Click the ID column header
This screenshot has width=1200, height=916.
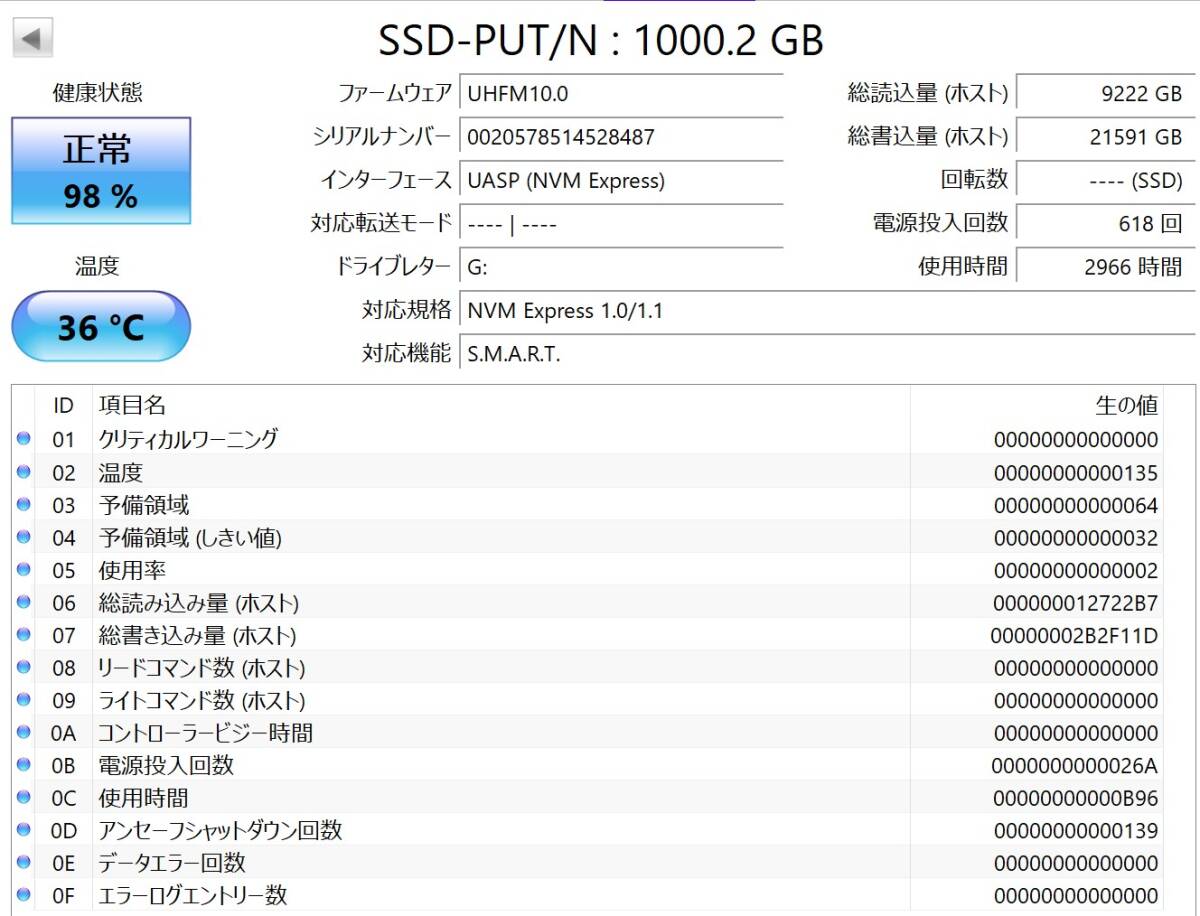[63, 405]
